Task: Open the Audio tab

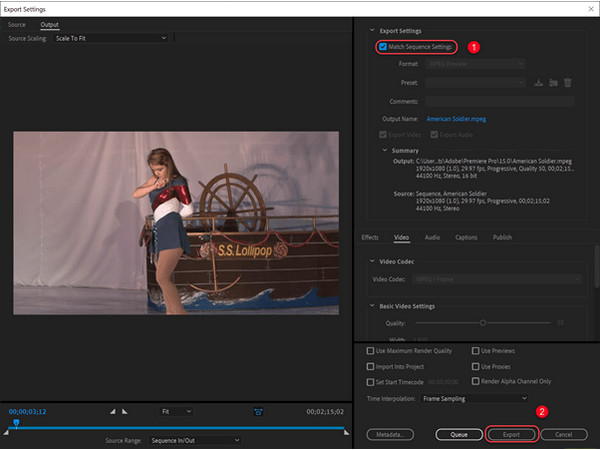Action: click(x=432, y=237)
